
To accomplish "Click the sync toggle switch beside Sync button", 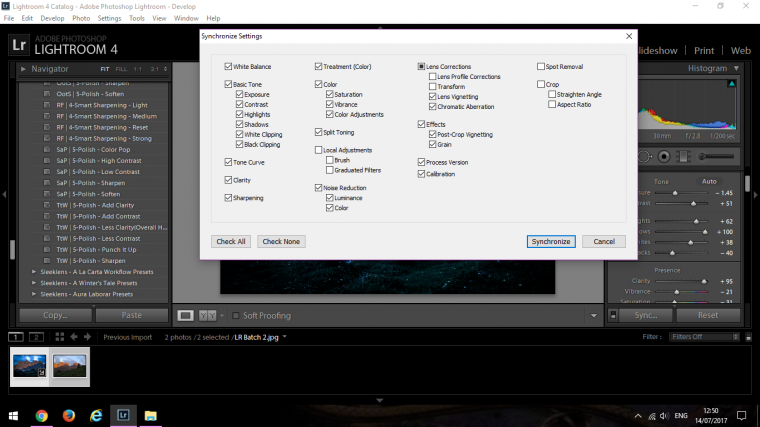I will click(x=613, y=315).
